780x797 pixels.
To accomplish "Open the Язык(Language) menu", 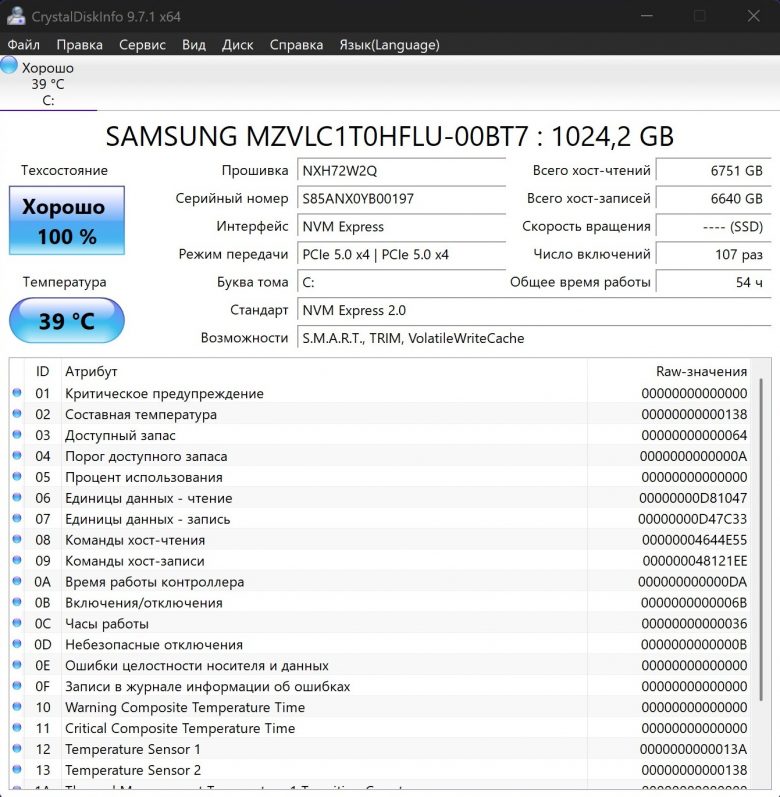I will (389, 45).
